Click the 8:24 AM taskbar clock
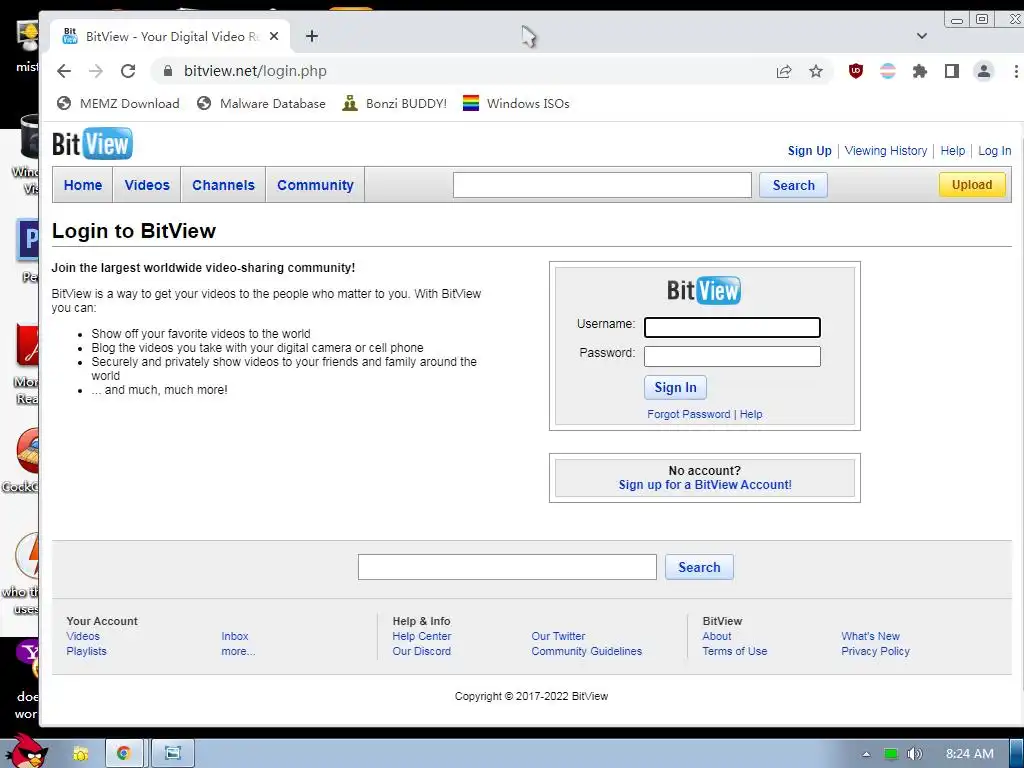The height and width of the screenshot is (768, 1024). [970, 754]
